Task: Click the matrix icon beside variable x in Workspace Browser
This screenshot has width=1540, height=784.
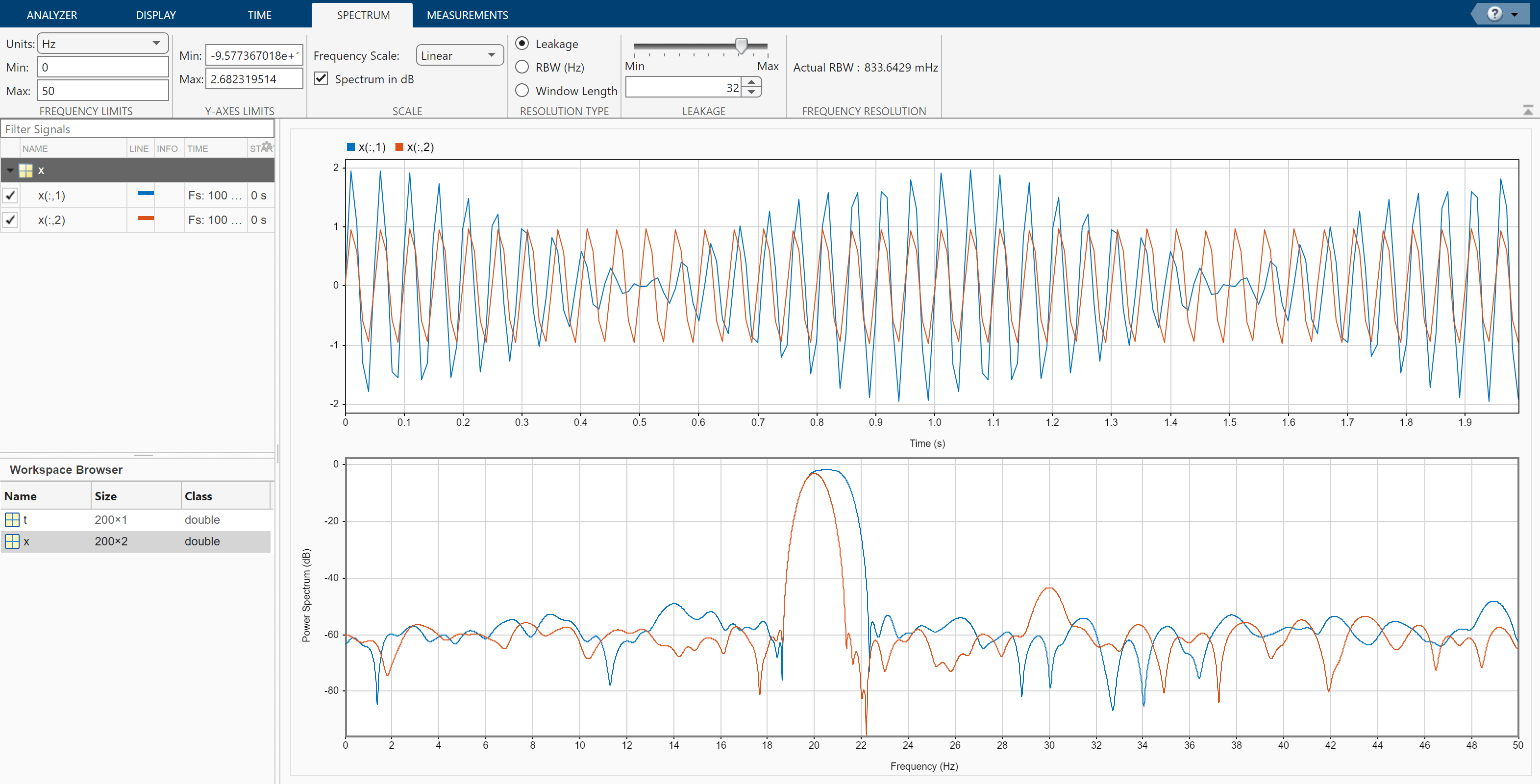Action: 13,541
